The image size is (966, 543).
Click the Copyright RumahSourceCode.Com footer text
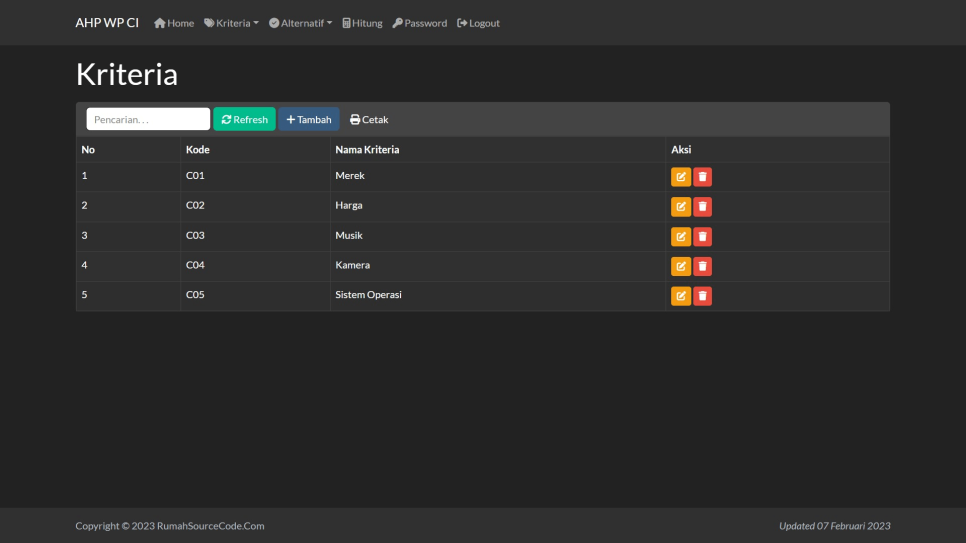point(170,526)
